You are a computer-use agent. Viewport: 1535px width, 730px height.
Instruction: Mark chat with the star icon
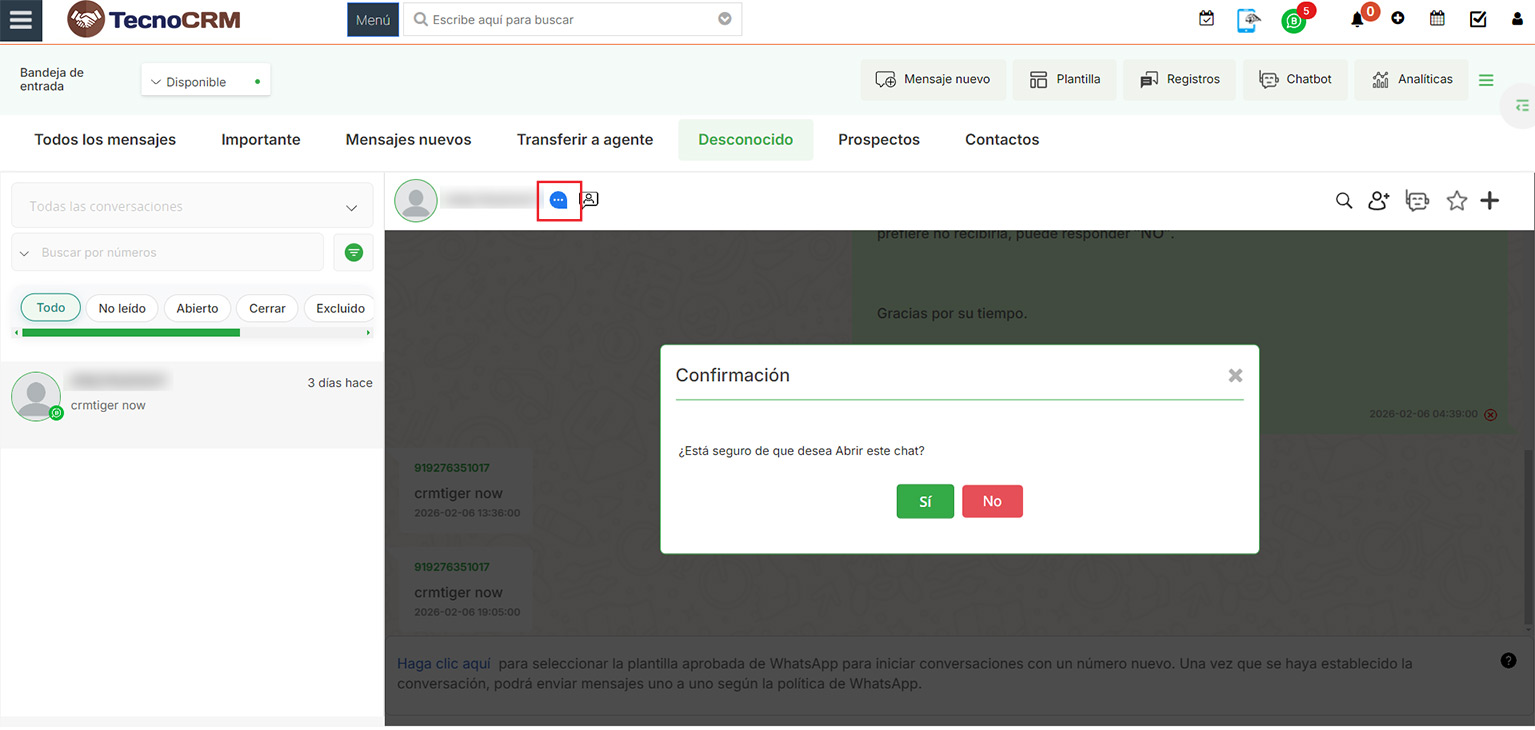coord(1456,201)
